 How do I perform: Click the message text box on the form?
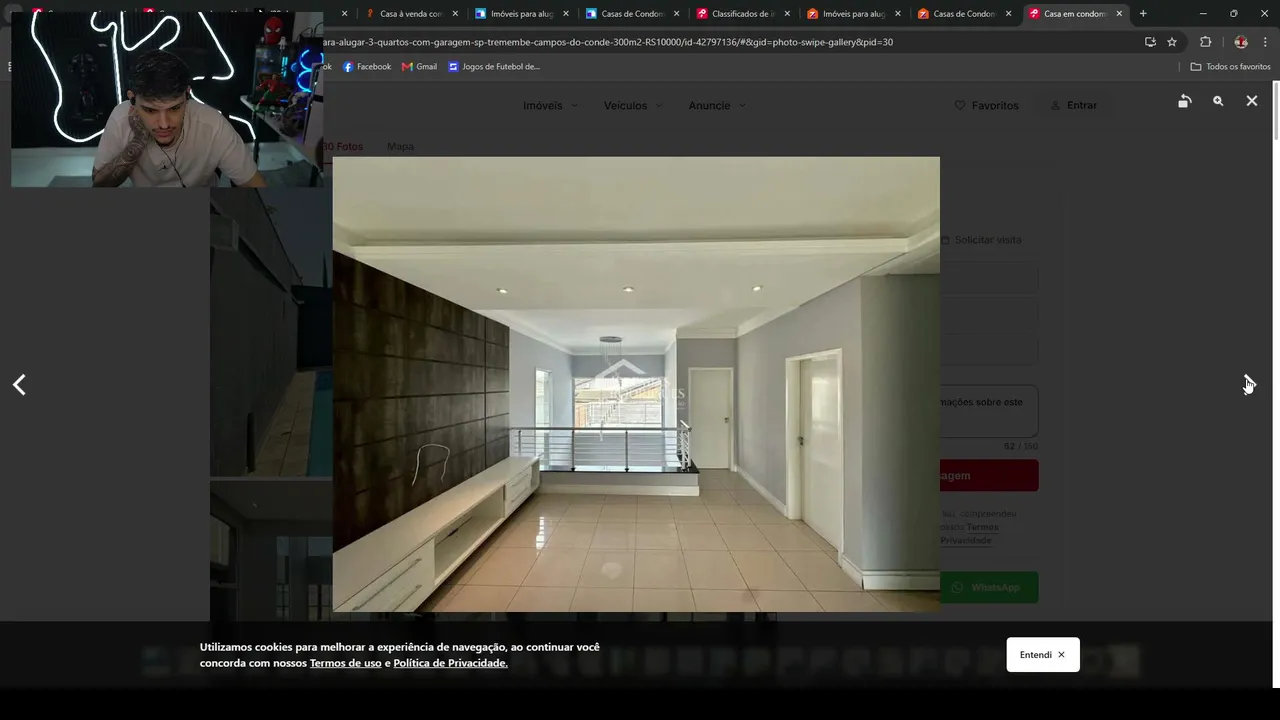click(x=989, y=411)
